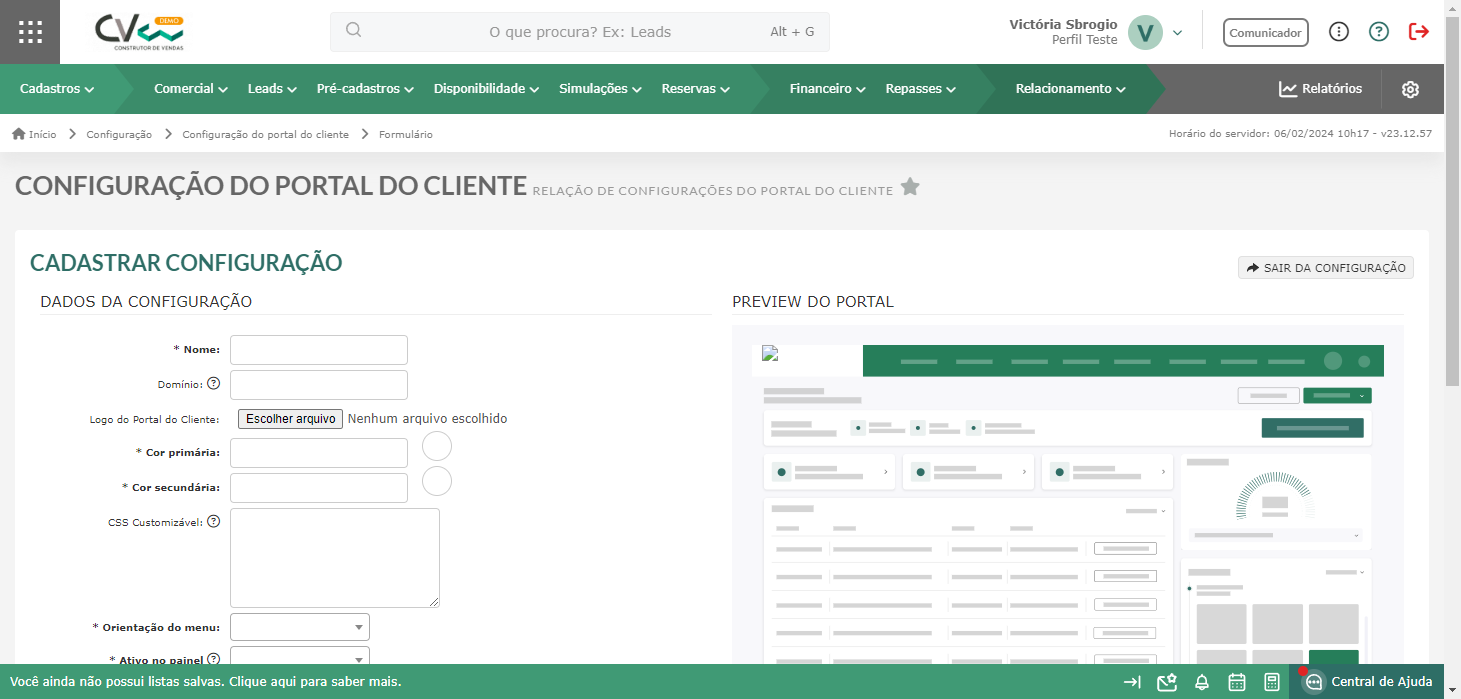Open the vertical dots options icon
The height and width of the screenshot is (699, 1461).
click(1339, 32)
